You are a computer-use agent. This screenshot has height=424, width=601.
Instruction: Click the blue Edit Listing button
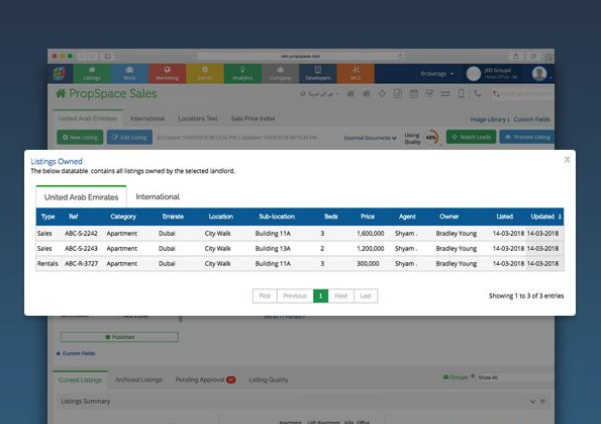point(130,137)
